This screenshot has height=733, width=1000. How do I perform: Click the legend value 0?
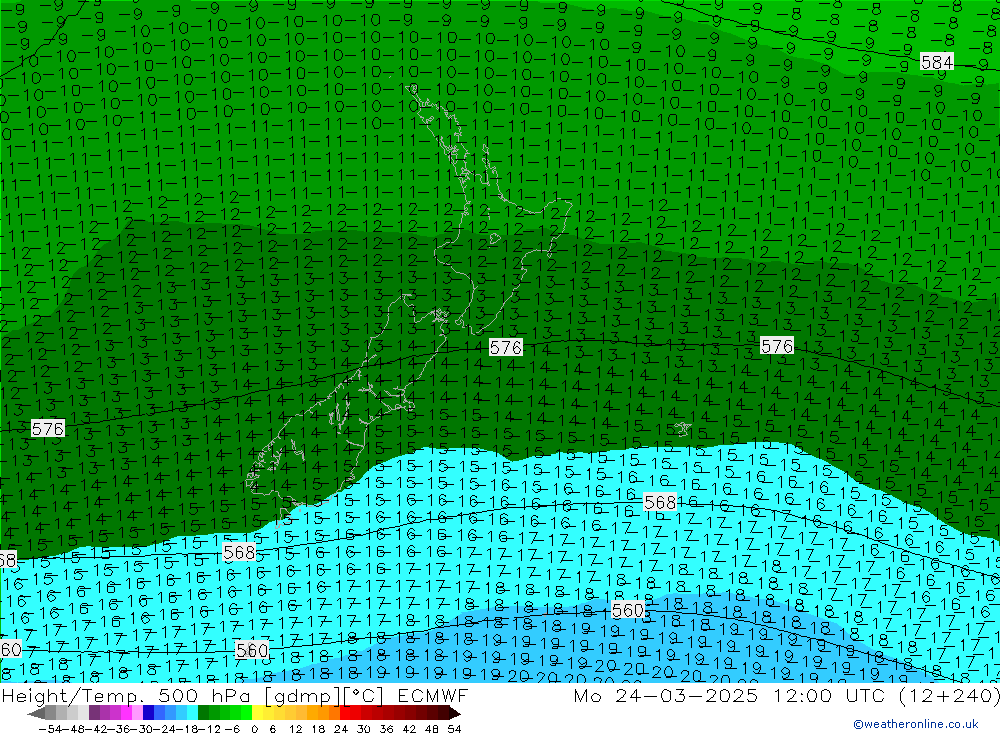click(x=254, y=729)
